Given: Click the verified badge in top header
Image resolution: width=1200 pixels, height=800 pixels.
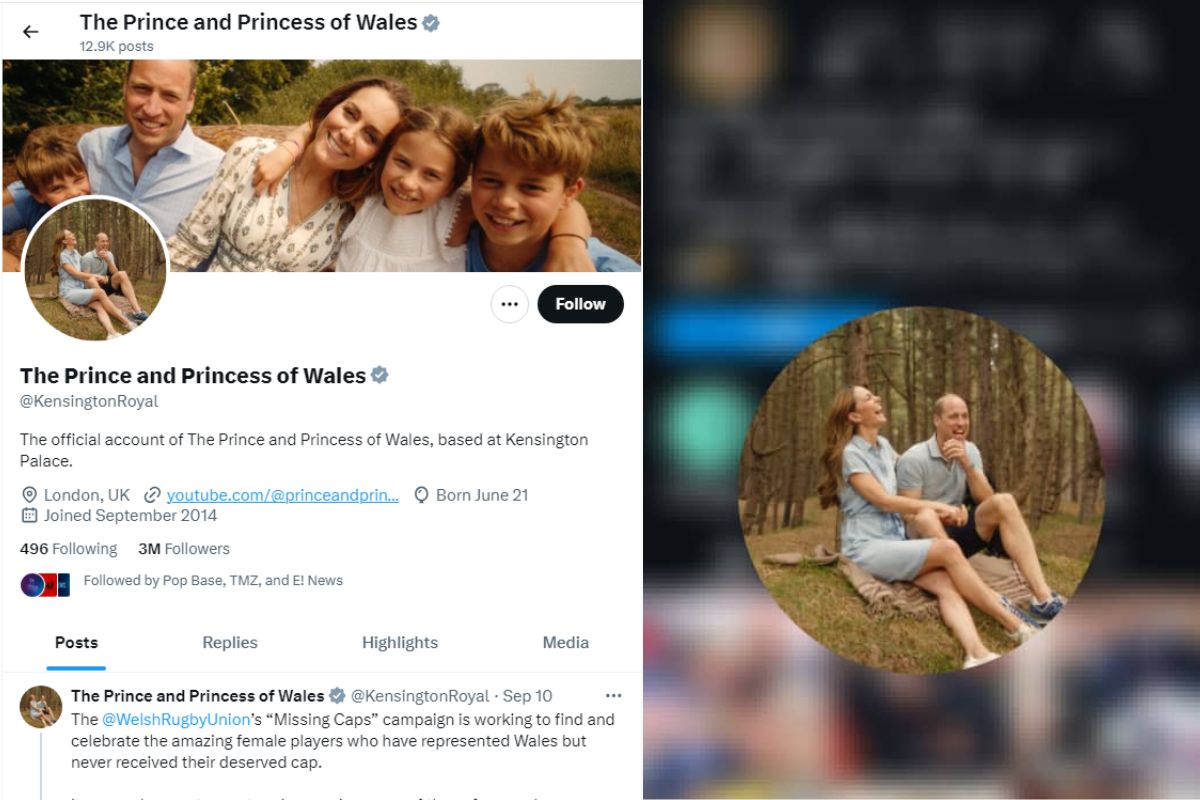Looking at the screenshot, I should [431, 22].
